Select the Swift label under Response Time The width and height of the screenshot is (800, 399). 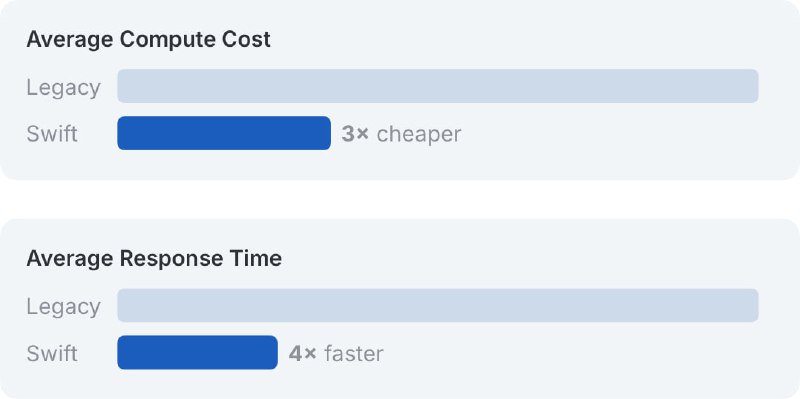[x=52, y=353]
